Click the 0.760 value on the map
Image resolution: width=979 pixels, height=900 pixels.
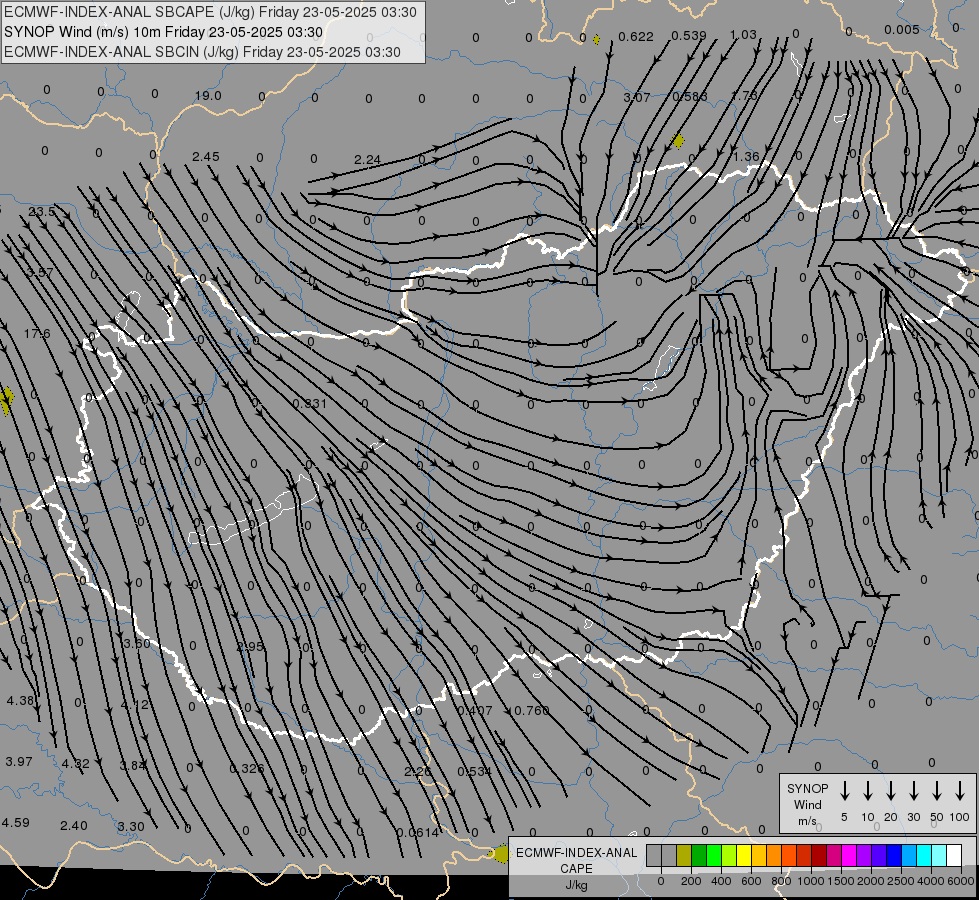(531, 710)
